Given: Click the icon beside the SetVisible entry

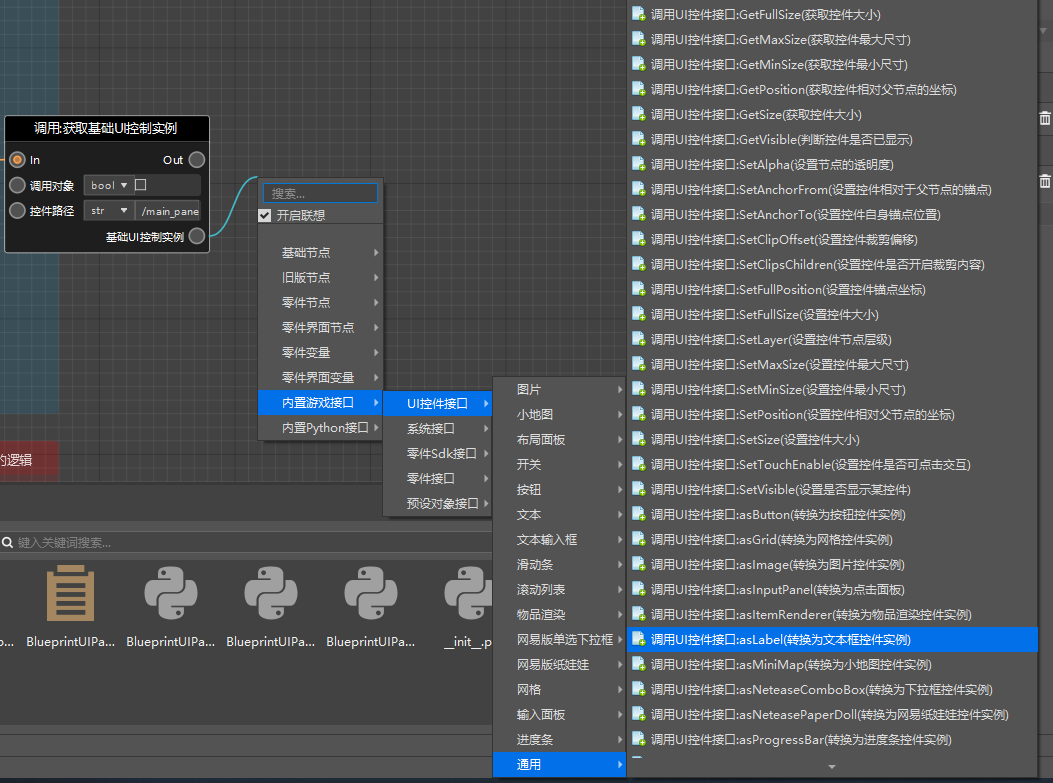Looking at the screenshot, I should pos(639,490).
